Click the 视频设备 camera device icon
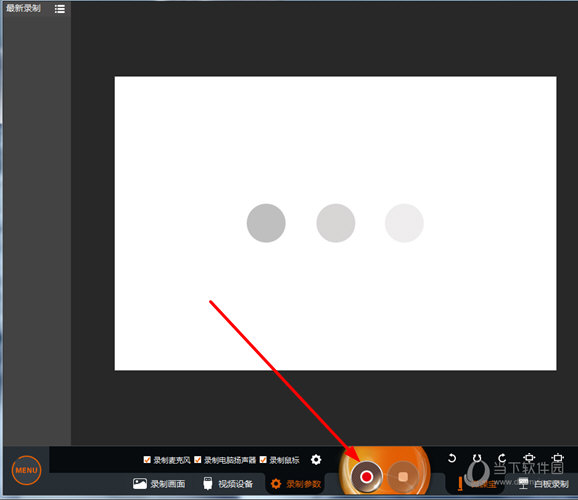Screen dimensions: 578x500 [x=208, y=484]
